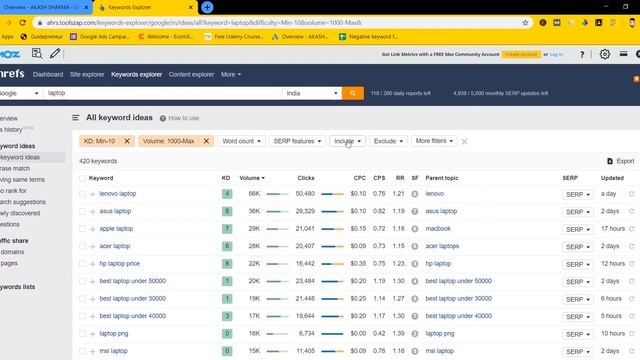The image size is (640, 360).
Task: Click the keyword search input field
Action: 162,93
